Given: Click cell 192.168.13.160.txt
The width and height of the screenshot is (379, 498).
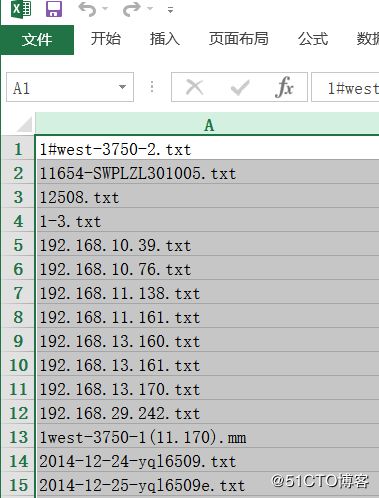Looking at the screenshot, I should (x=207, y=341).
